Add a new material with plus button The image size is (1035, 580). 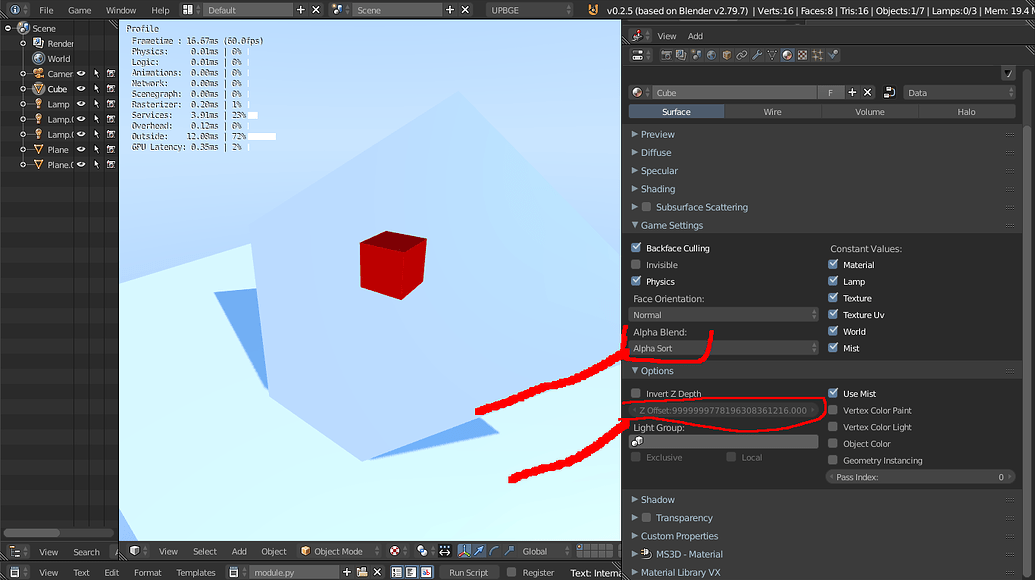click(852, 93)
